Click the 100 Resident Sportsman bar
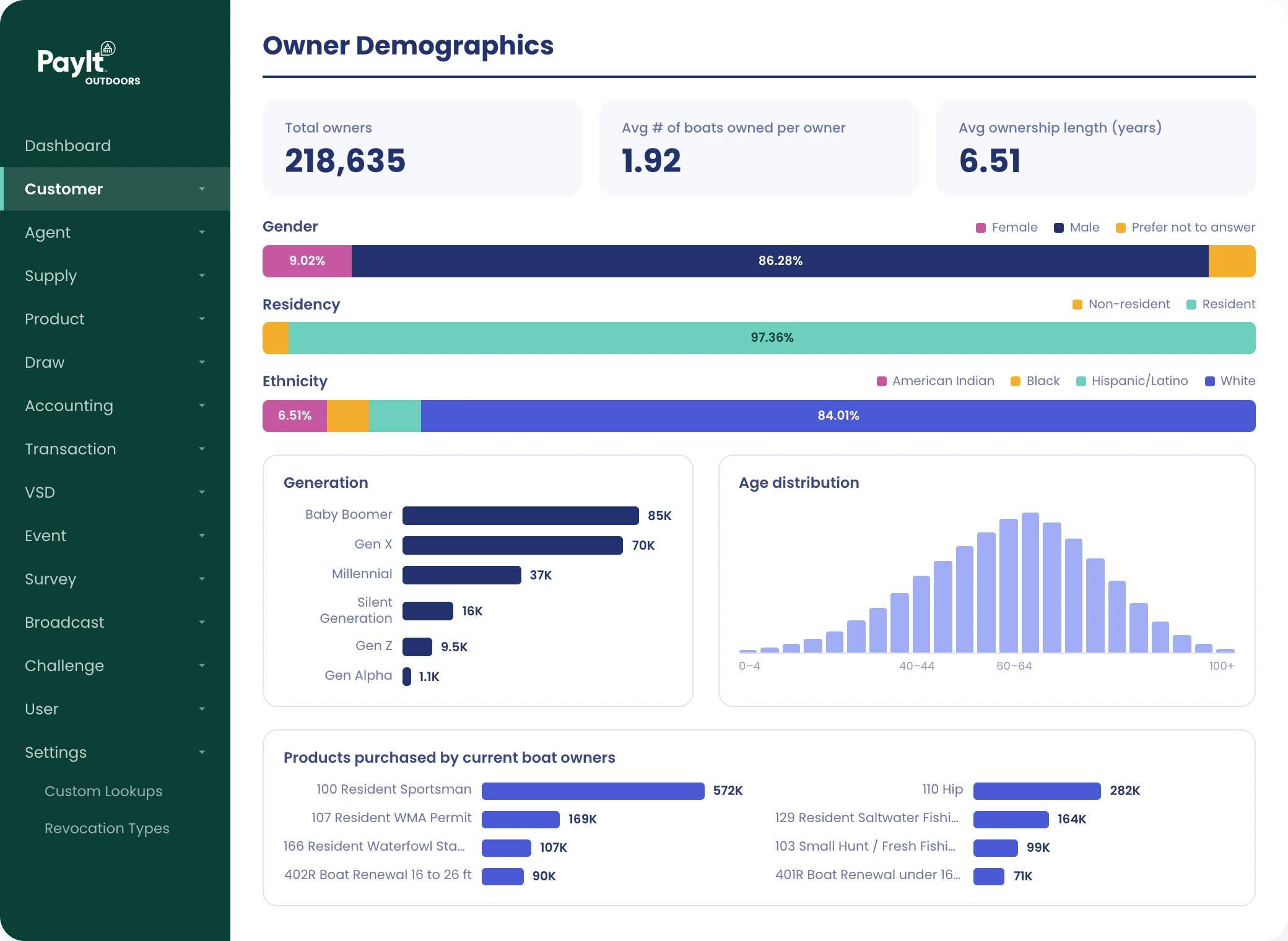 (593, 791)
